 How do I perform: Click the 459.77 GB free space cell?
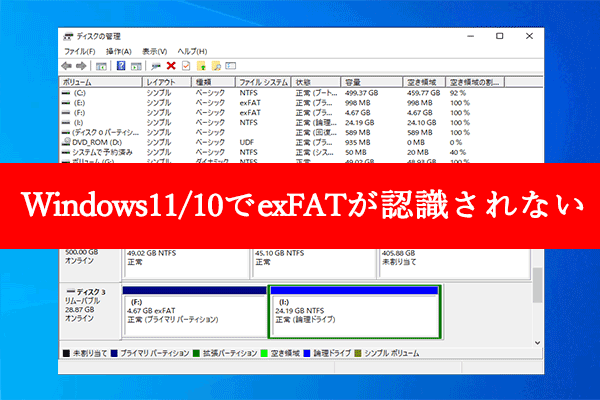pyautogui.click(x=424, y=93)
